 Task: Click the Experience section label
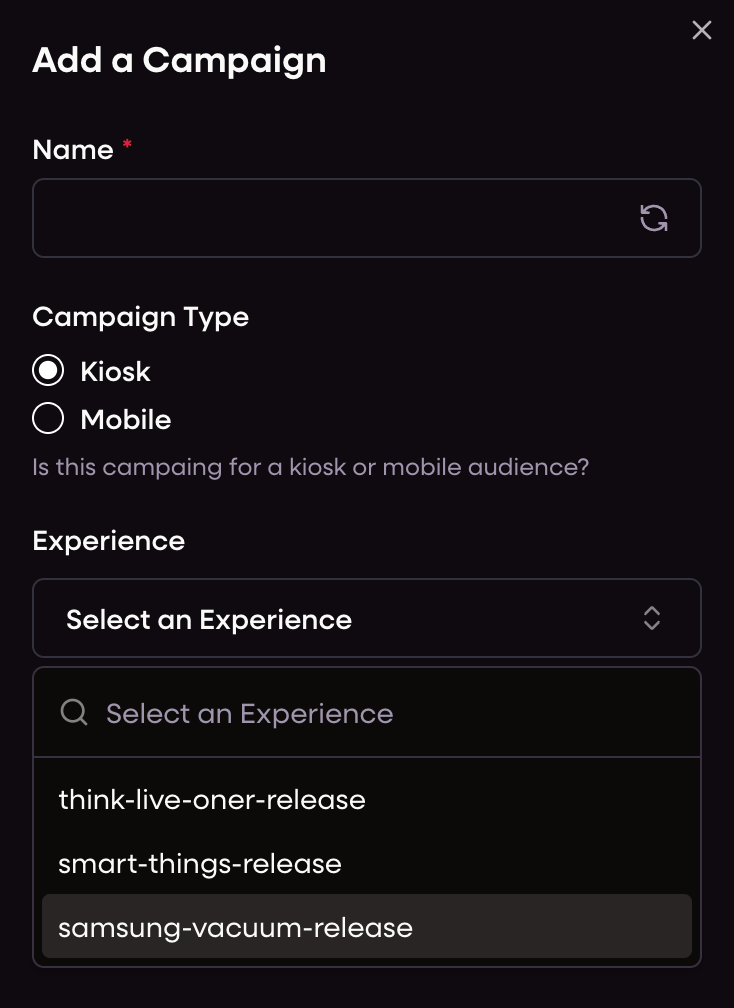point(109,541)
